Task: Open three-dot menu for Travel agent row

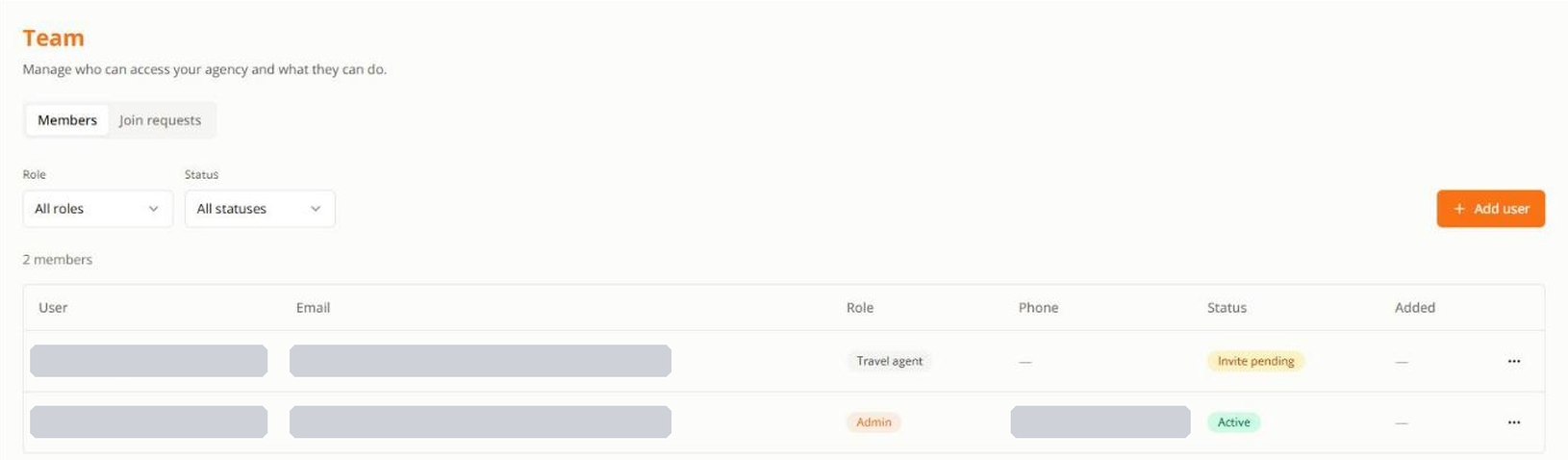Action: [1513, 361]
